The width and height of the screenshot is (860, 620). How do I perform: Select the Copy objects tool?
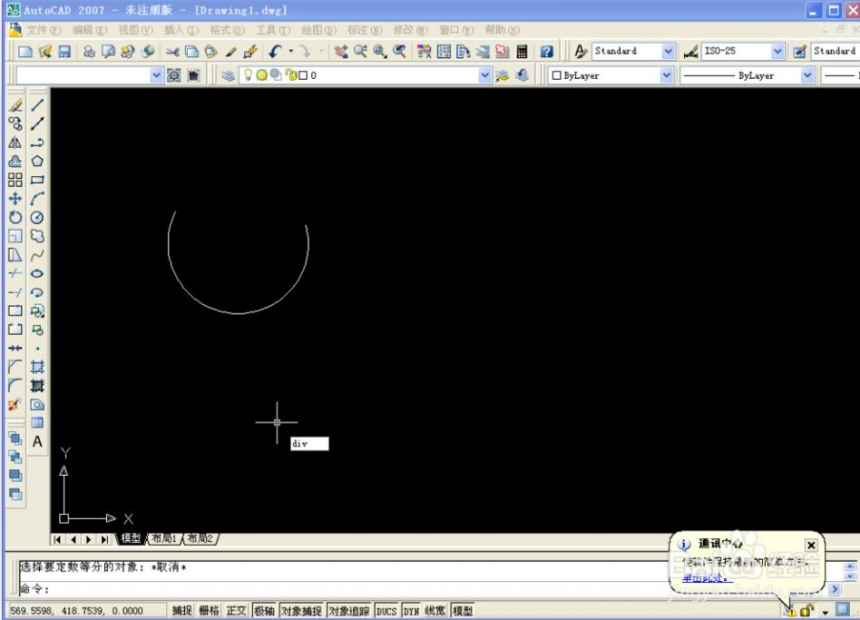(x=15, y=123)
